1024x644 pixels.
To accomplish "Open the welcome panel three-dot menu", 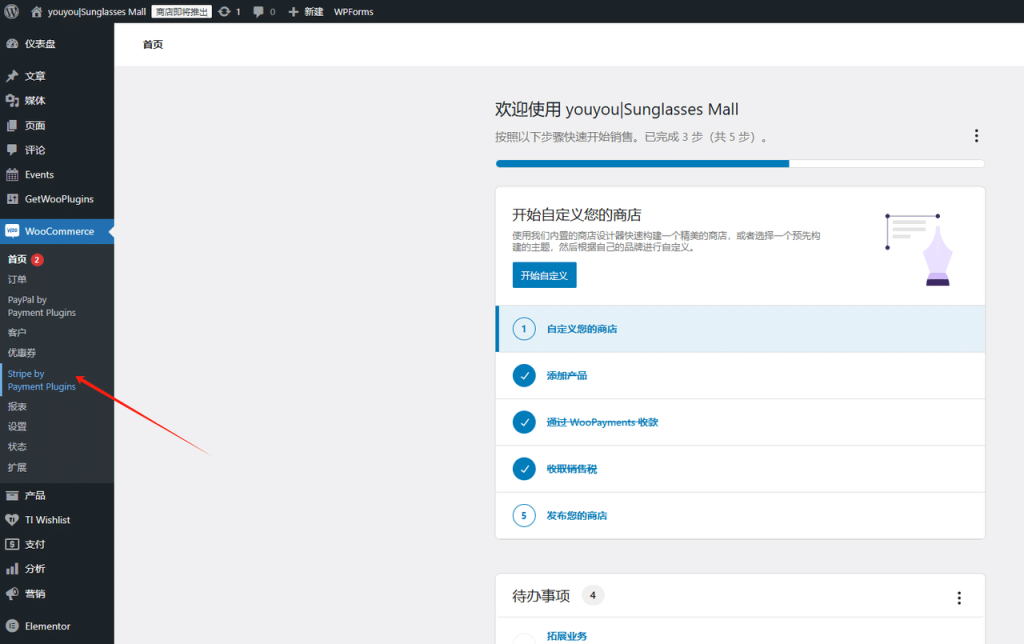I will 976,135.
